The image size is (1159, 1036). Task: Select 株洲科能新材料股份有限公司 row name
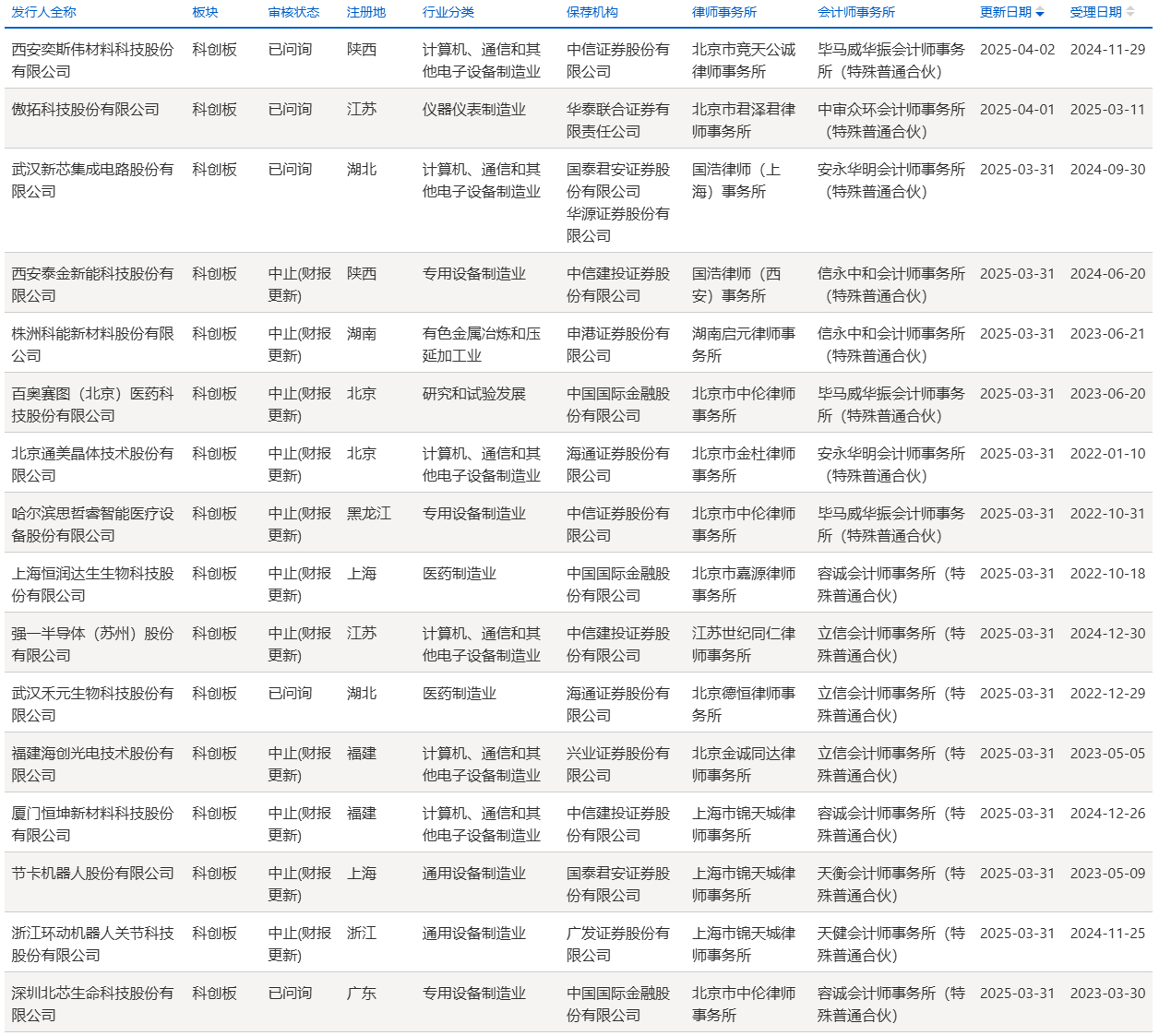click(92, 345)
